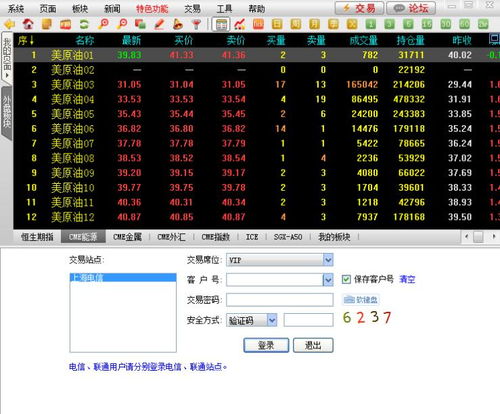Click the 清空 clear link

(x=407, y=279)
